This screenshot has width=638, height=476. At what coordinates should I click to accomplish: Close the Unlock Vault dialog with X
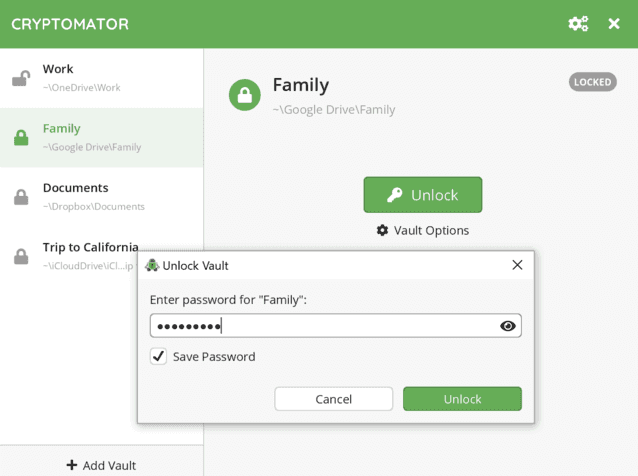tap(517, 265)
